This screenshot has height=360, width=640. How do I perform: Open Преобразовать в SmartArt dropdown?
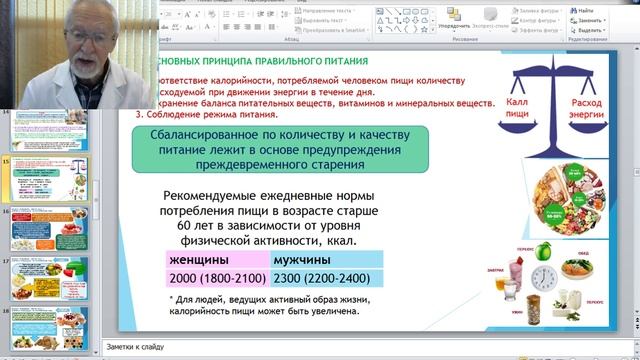331,30
